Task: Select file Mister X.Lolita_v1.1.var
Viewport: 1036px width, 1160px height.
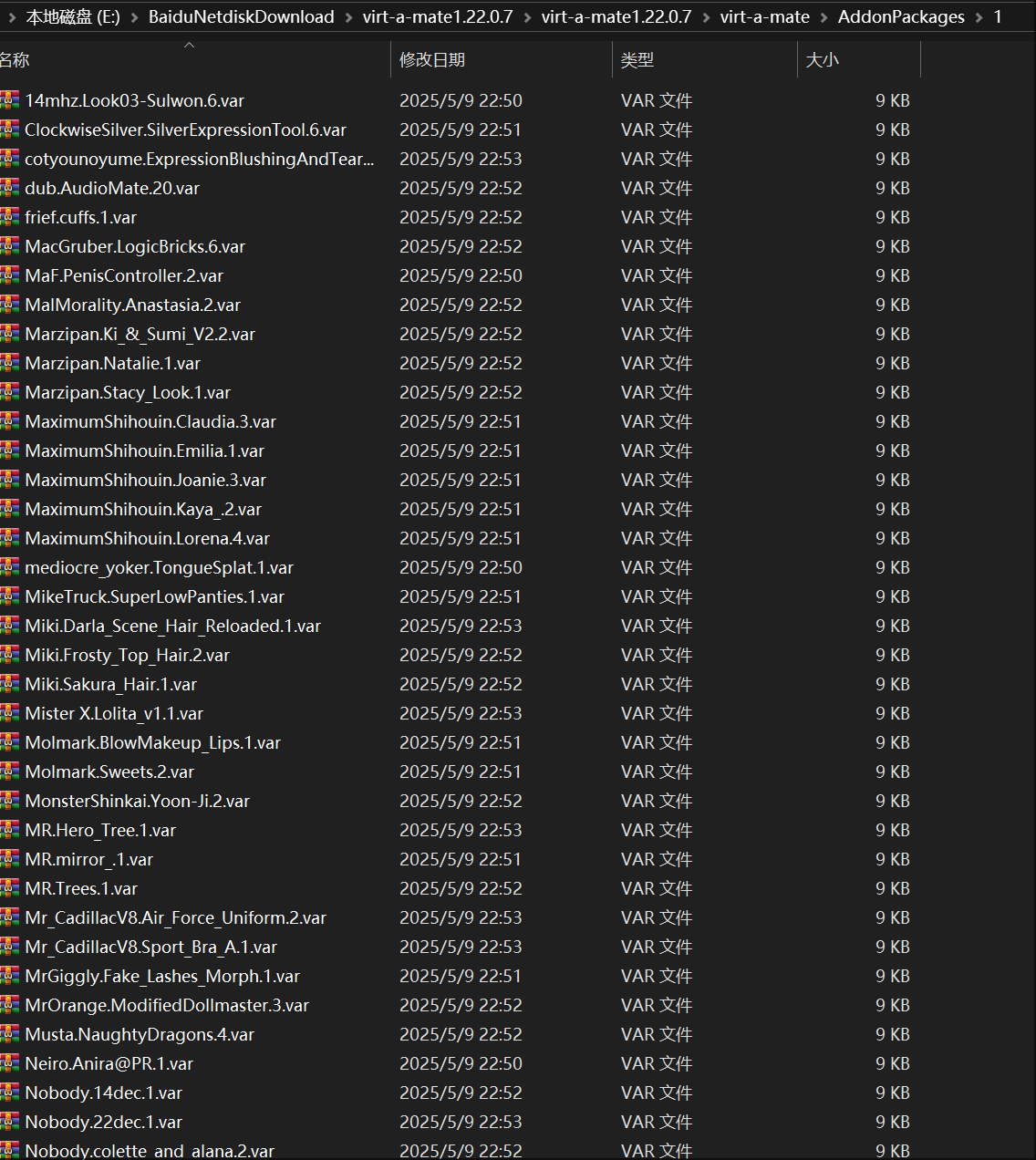Action: 114,713
